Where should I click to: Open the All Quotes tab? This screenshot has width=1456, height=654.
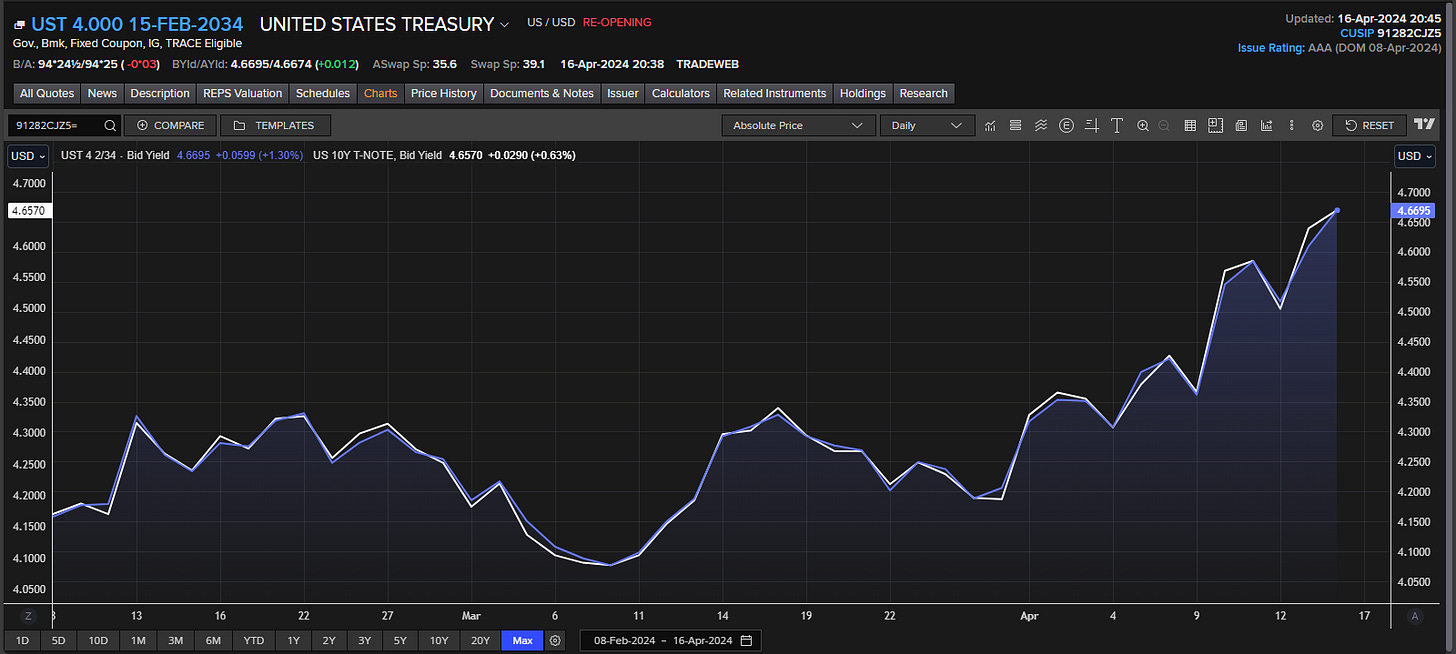coord(47,93)
